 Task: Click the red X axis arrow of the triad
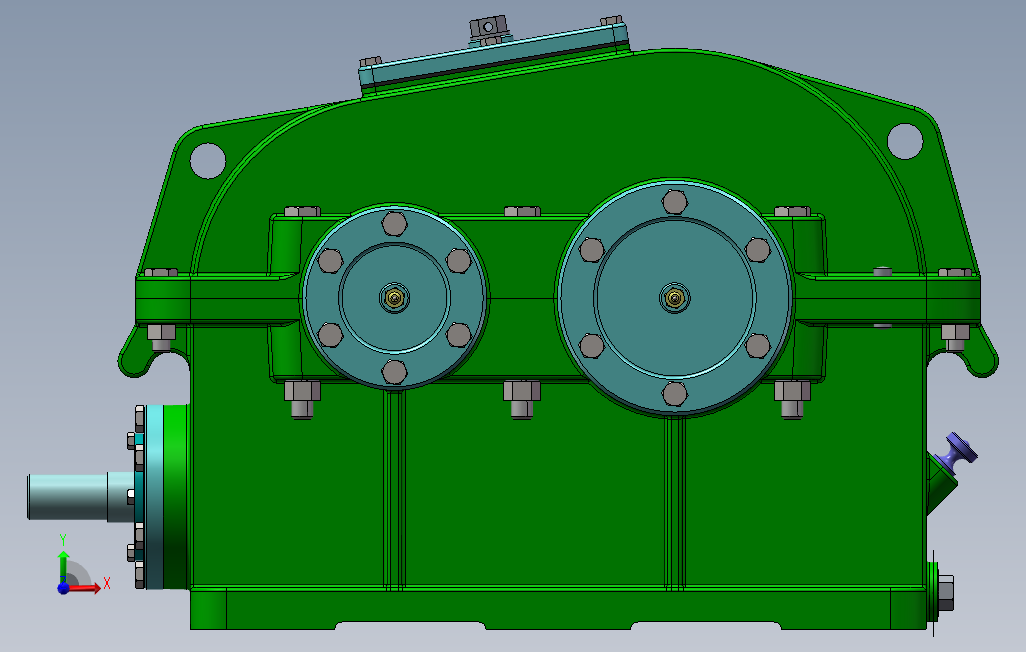tap(86, 588)
